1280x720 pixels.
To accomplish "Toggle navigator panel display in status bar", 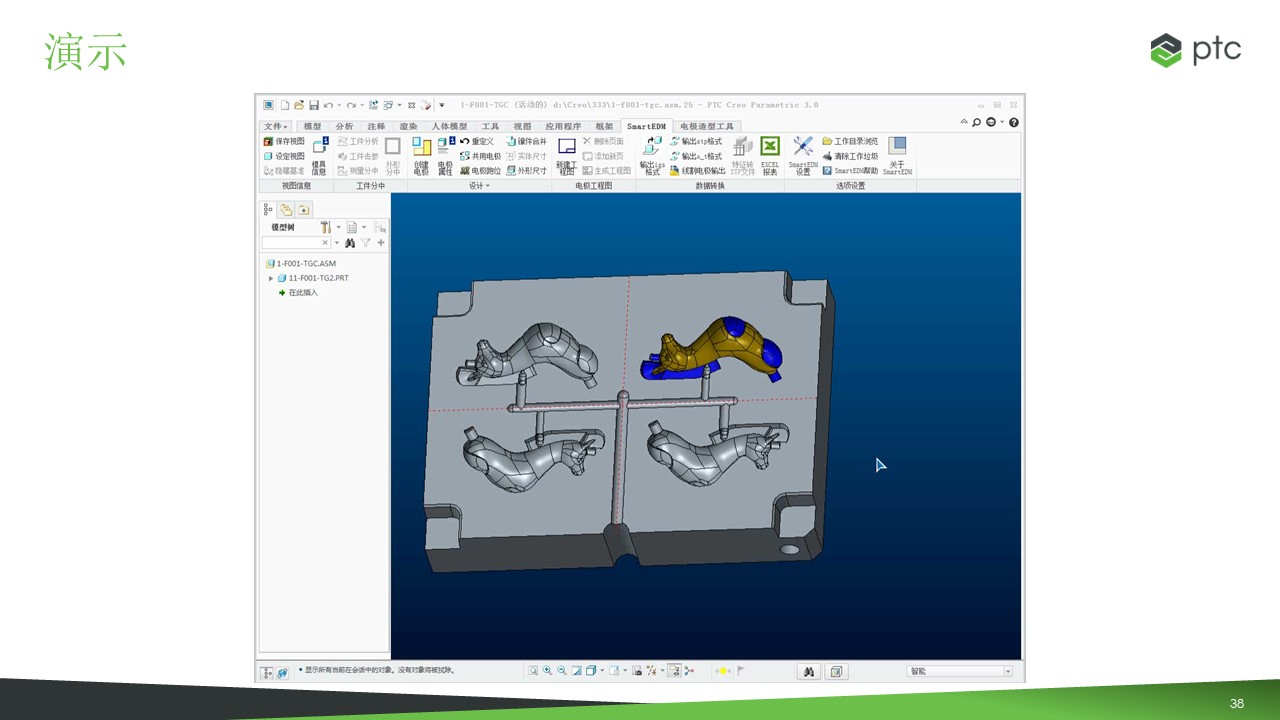I will [x=267, y=673].
